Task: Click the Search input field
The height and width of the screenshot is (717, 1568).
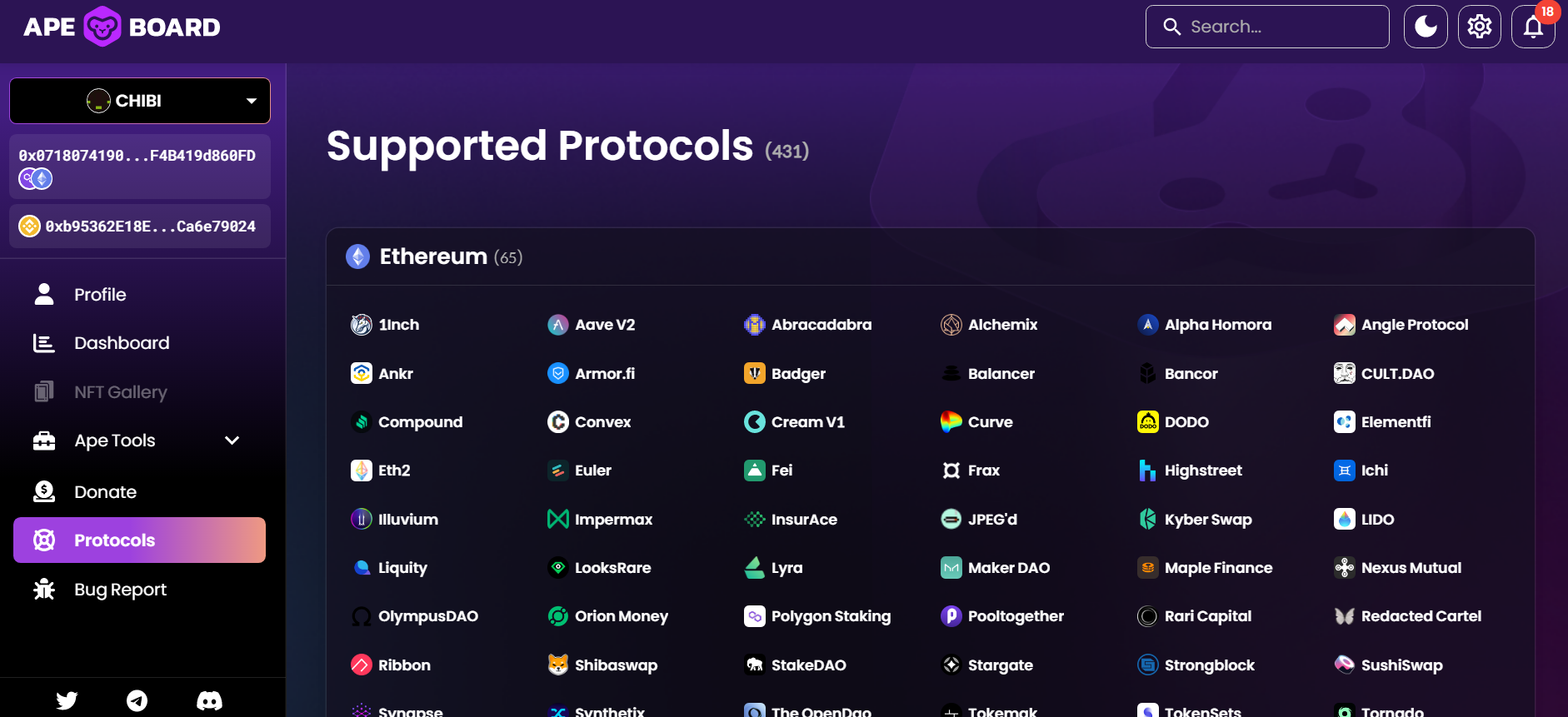Action: tap(1267, 27)
